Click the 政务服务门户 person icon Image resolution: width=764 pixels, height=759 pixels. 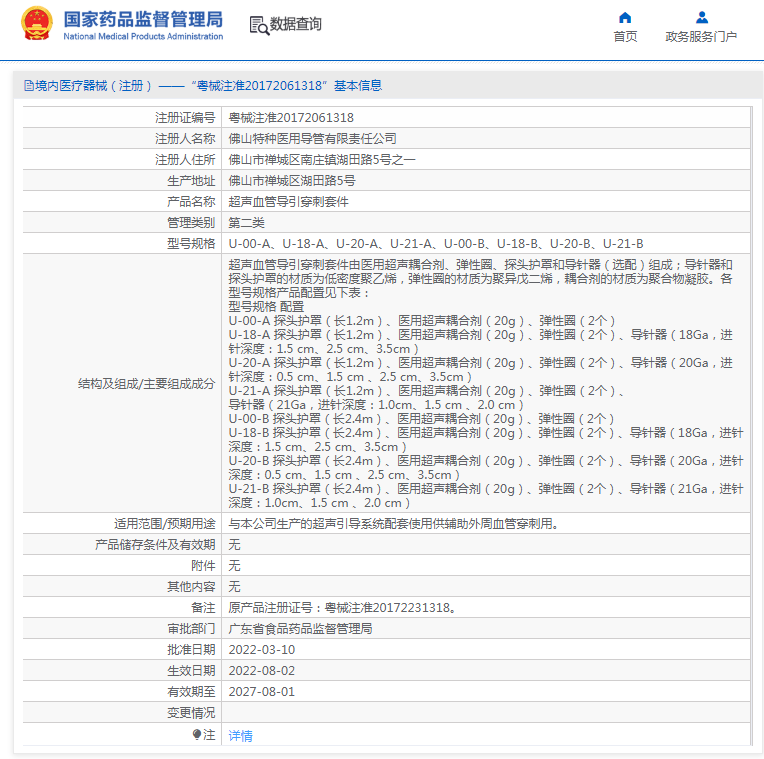[702, 18]
